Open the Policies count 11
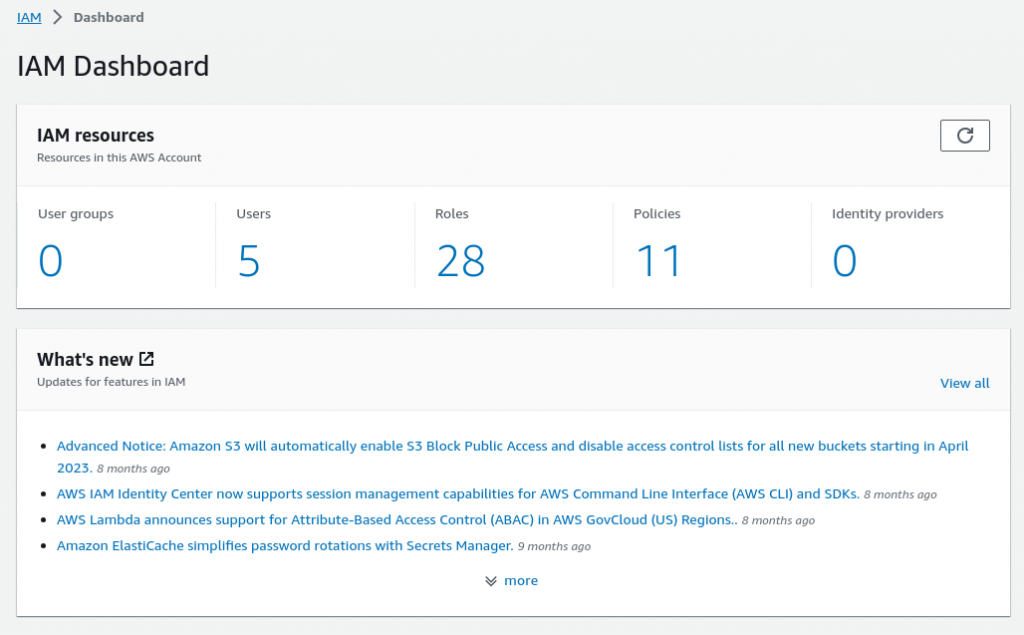 pyautogui.click(x=658, y=261)
